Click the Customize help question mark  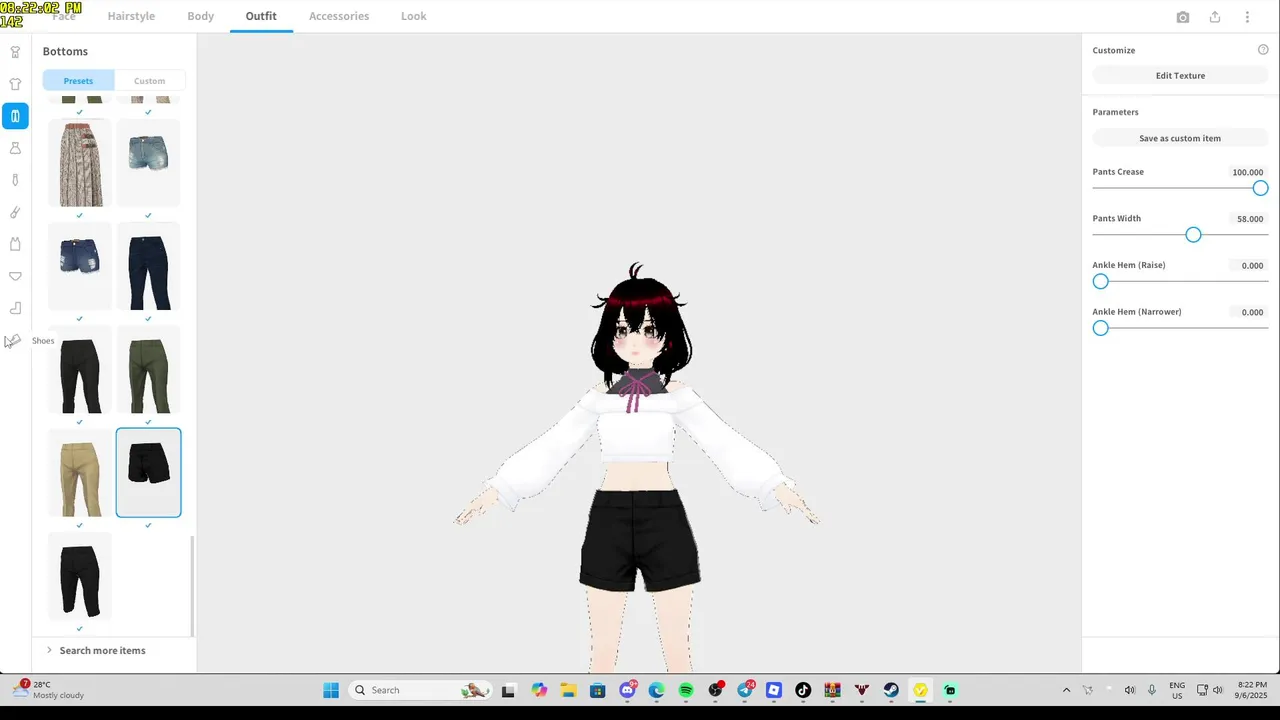point(1263,50)
